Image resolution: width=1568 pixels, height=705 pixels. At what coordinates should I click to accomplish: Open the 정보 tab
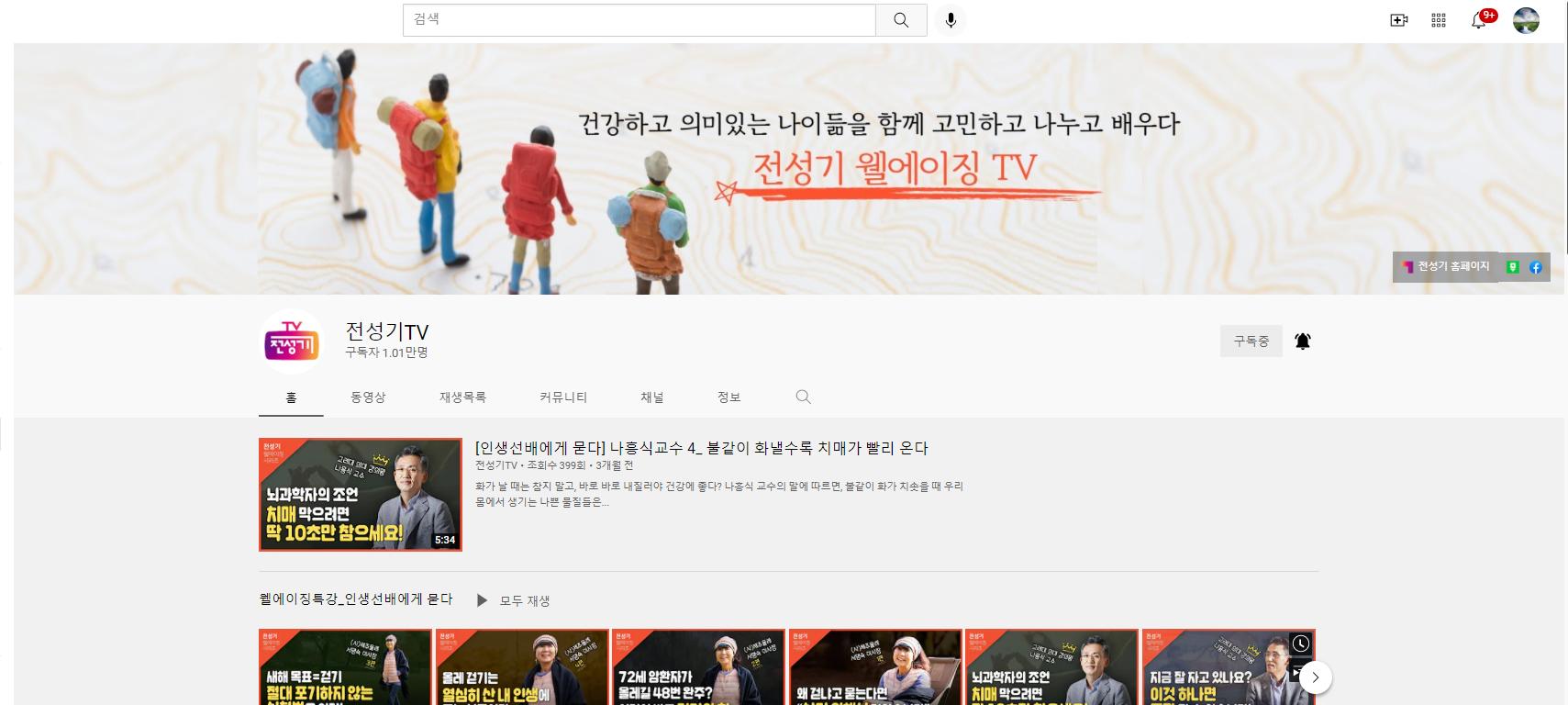tap(728, 397)
